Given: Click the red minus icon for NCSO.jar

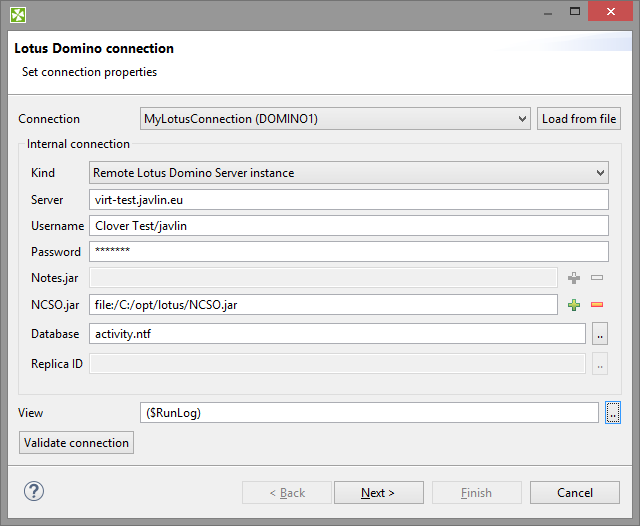Looking at the screenshot, I should click(x=597, y=305).
